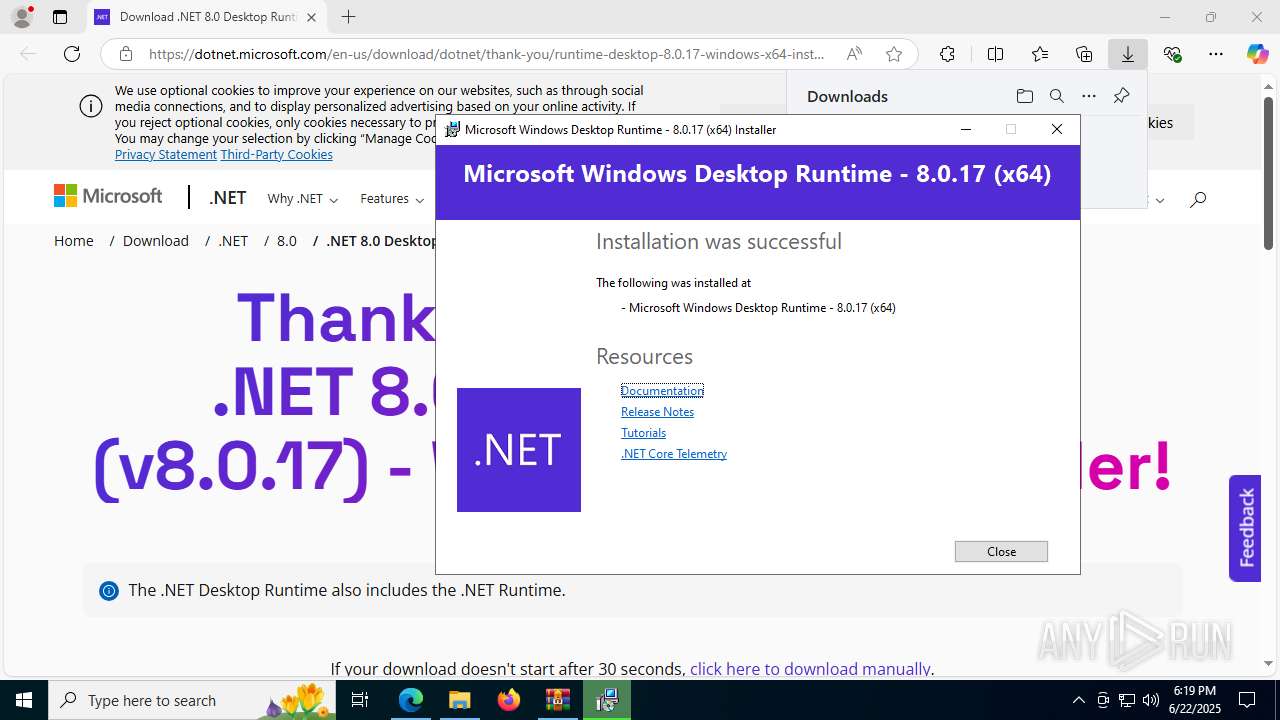Open the Tutorials resource link
The width and height of the screenshot is (1280, 720).
point(643,433)
